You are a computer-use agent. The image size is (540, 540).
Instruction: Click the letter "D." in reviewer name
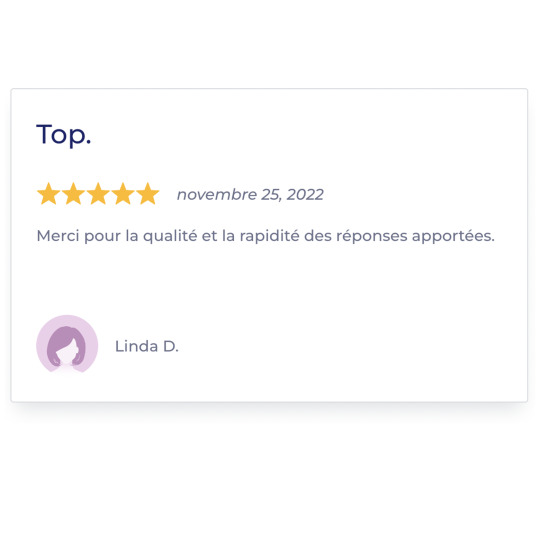click(171, 346)
